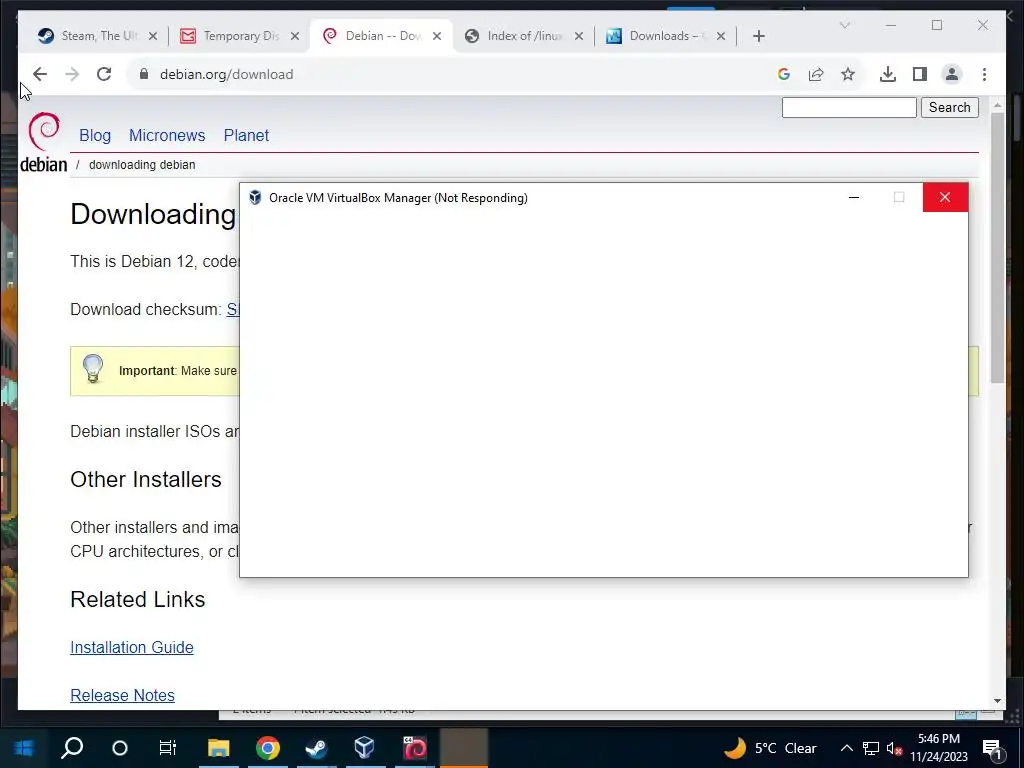Screen dimensions: 1024x768
Task: Close the Steam tab
Action: [x=153, y=37]
